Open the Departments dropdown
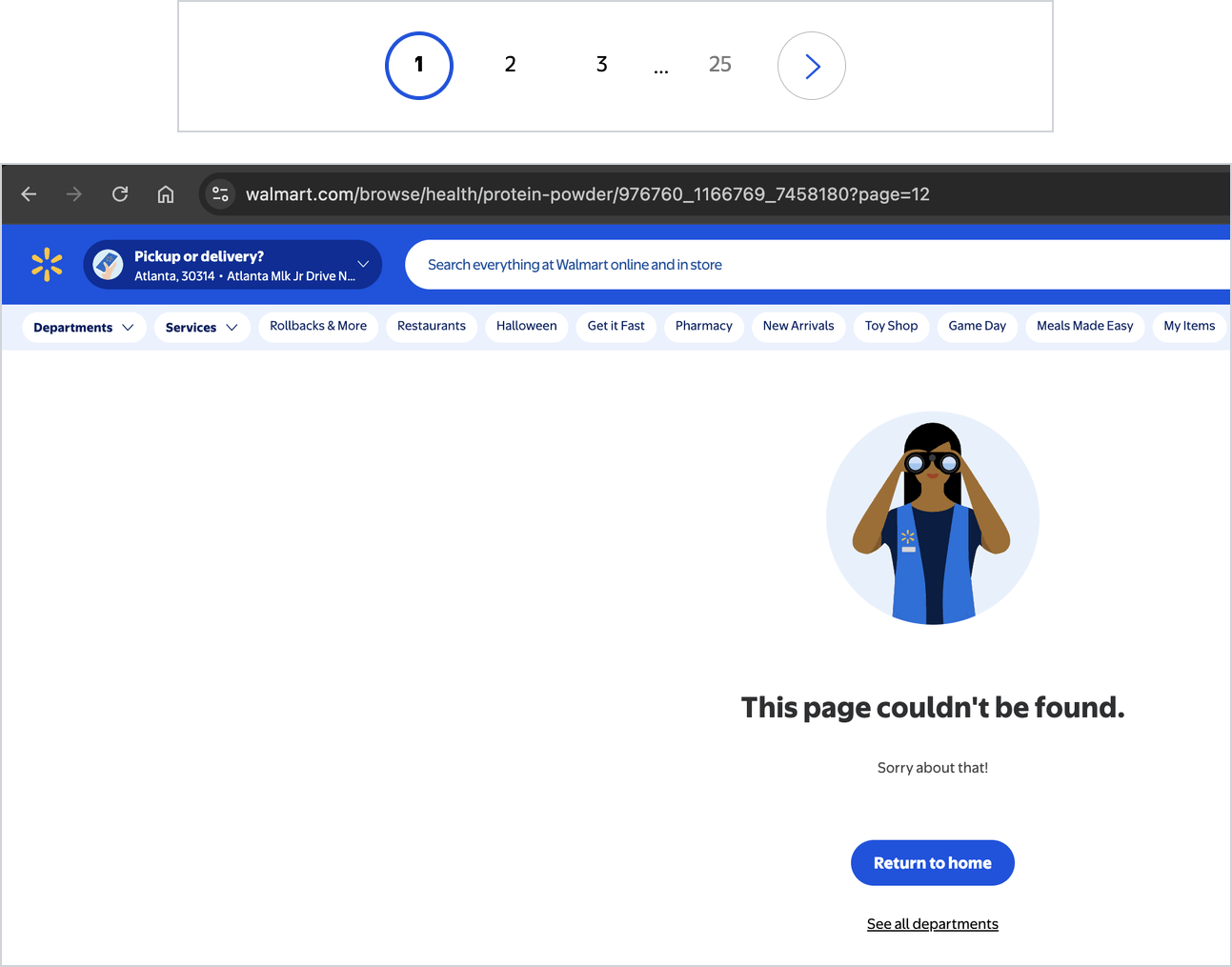1232x967 pixels. 84,327
